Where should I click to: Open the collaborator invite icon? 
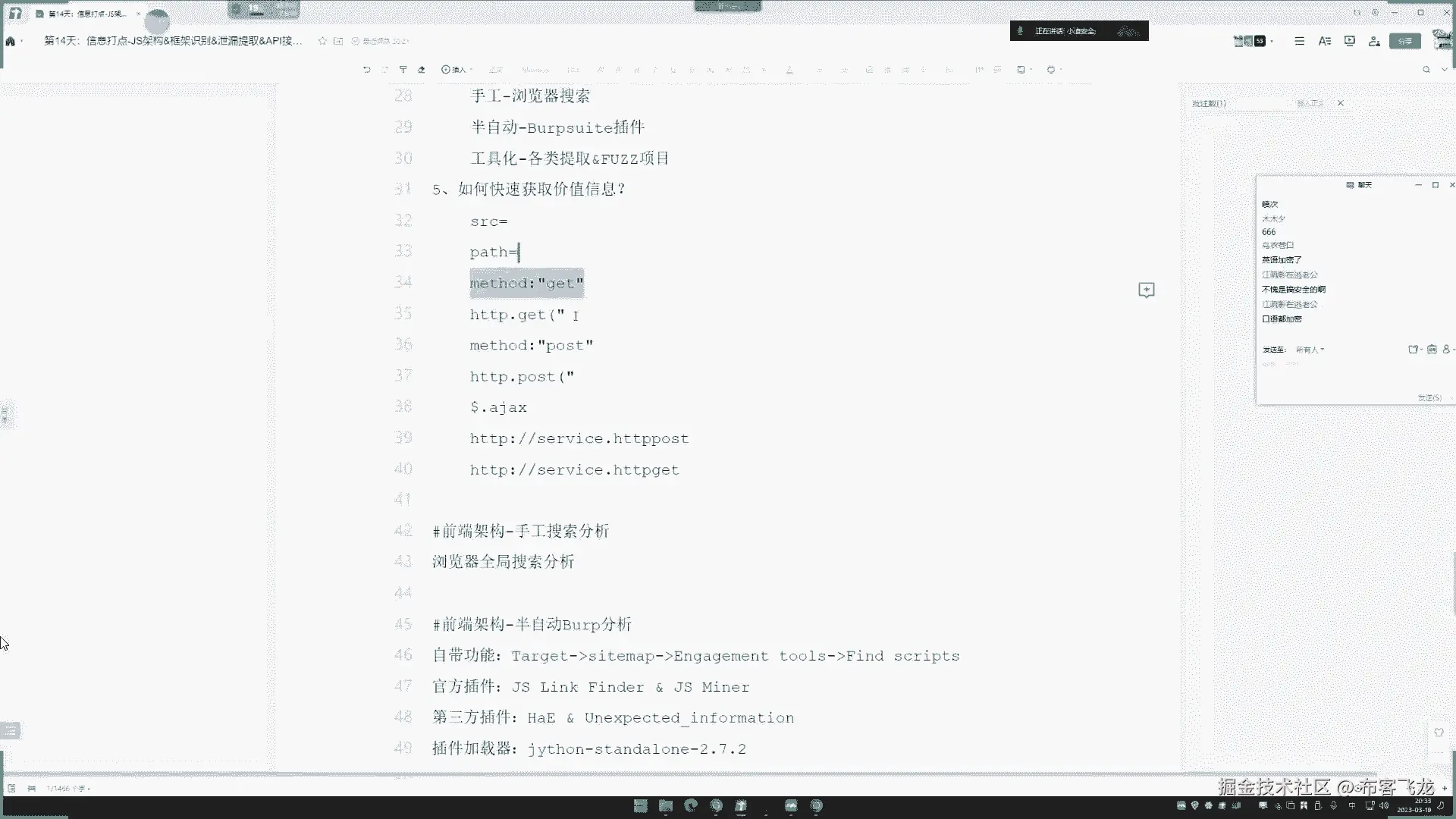coord(1374,41)
